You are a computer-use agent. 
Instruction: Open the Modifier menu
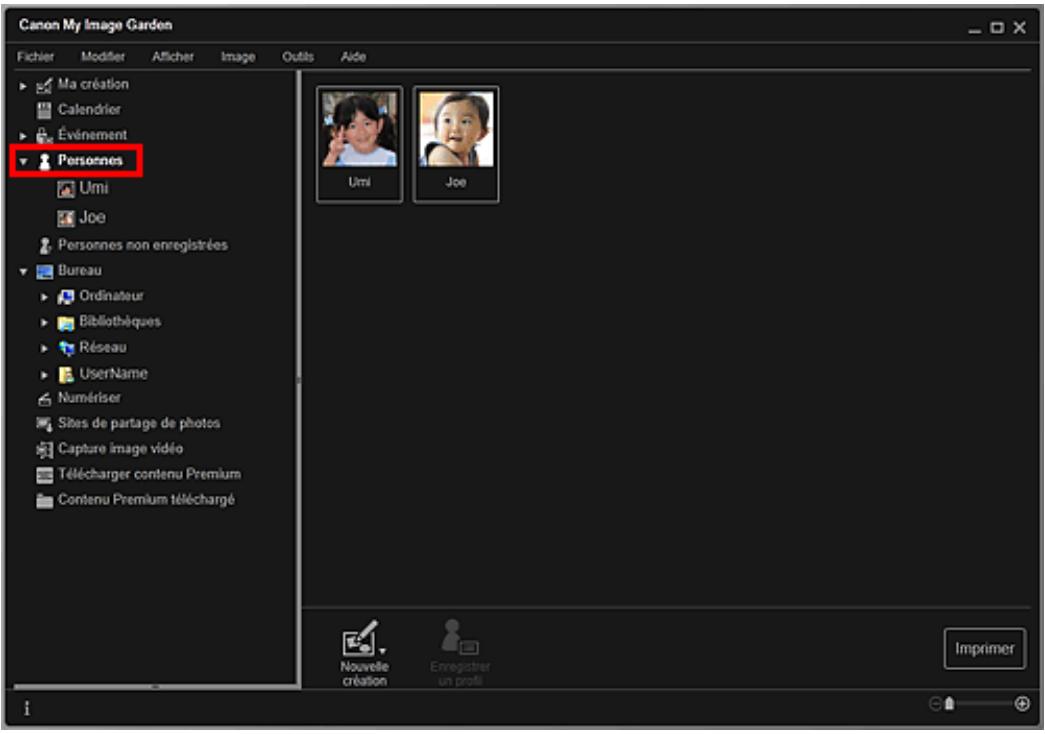pyautogui.click(x=103, y=57)
